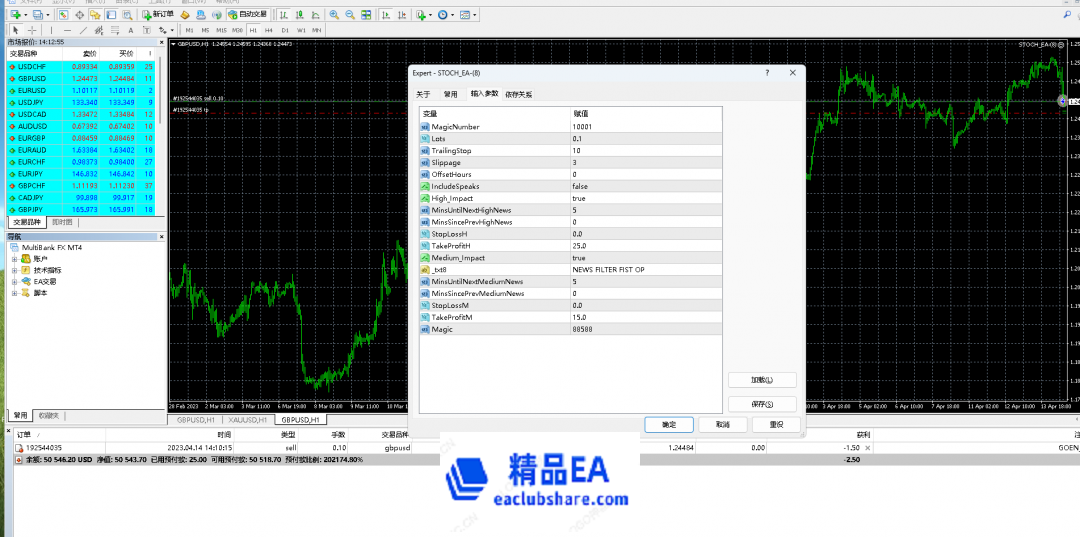Click the zoom in magnifier icon

tap(334, 14)
